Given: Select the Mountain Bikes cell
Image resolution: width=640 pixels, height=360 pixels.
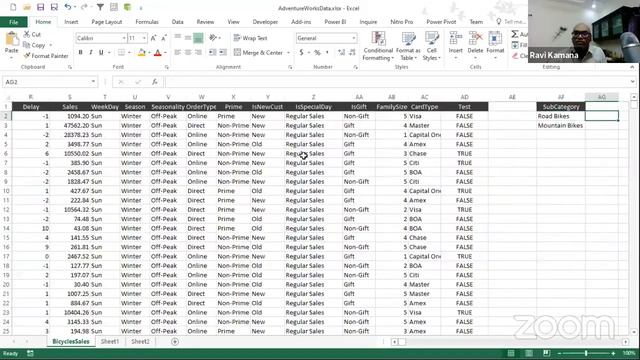Looking at the screenshot, I should (x=561, y=126).
